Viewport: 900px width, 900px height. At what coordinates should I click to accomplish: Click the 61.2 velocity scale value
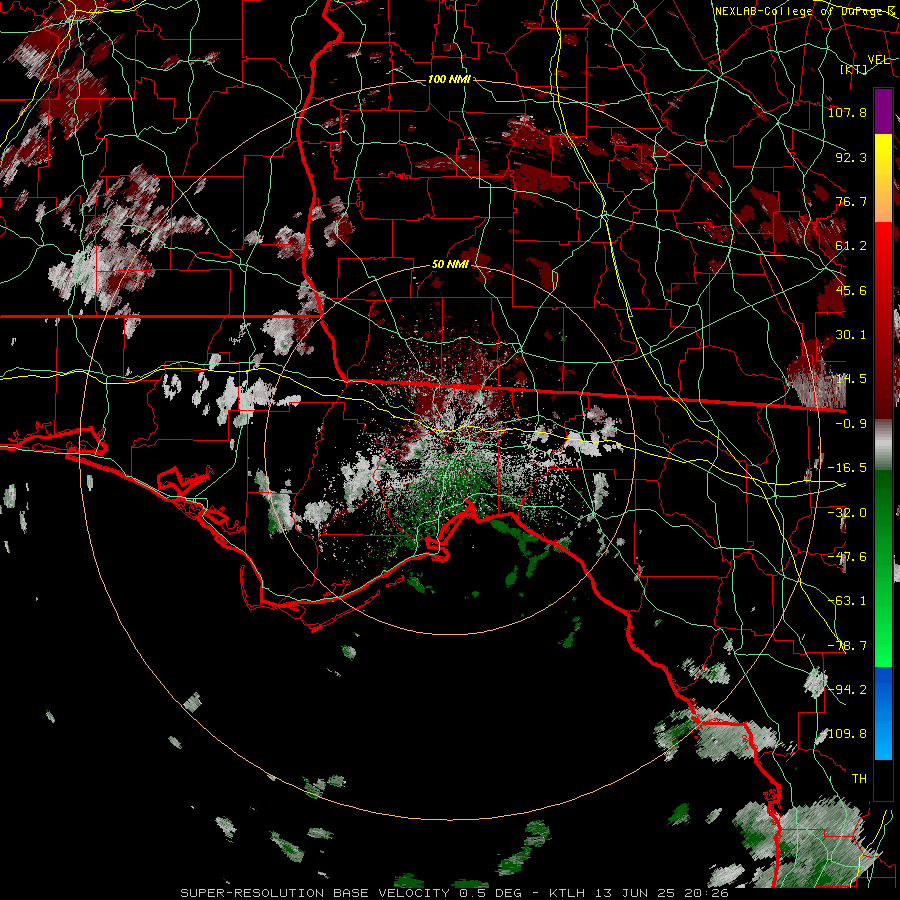point(851,246)
